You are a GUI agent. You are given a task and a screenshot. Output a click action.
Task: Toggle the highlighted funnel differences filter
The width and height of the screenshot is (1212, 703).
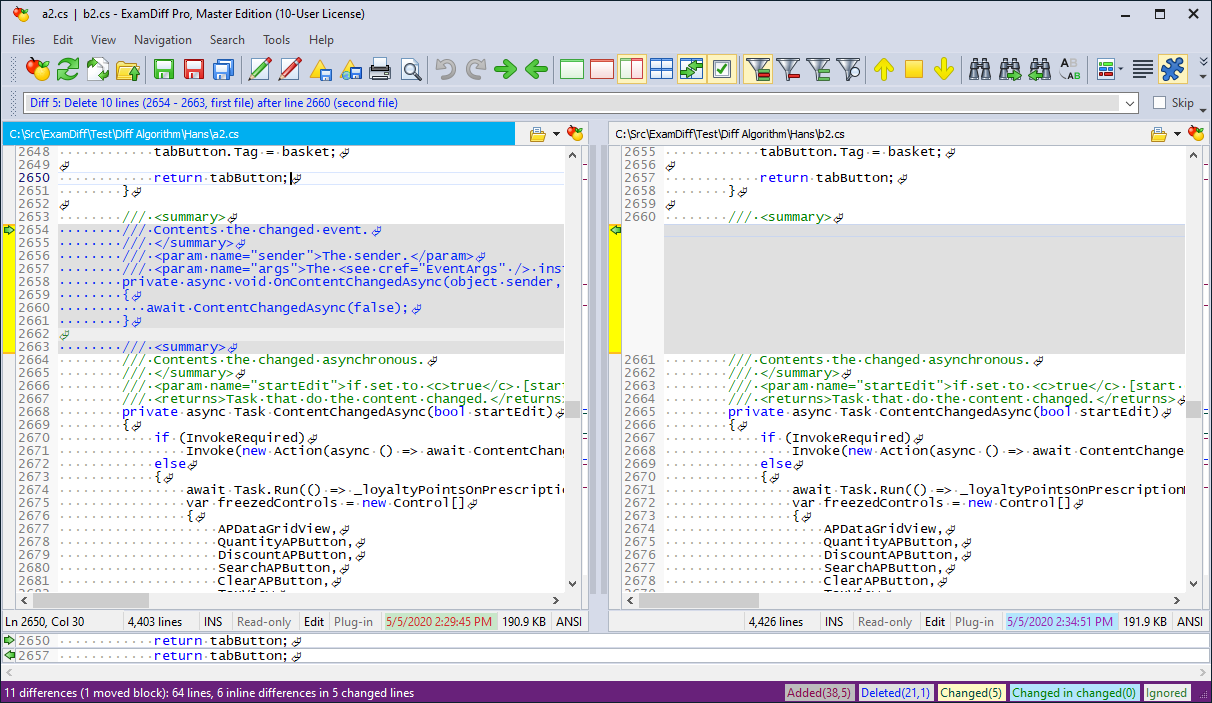tap(758, 69)
